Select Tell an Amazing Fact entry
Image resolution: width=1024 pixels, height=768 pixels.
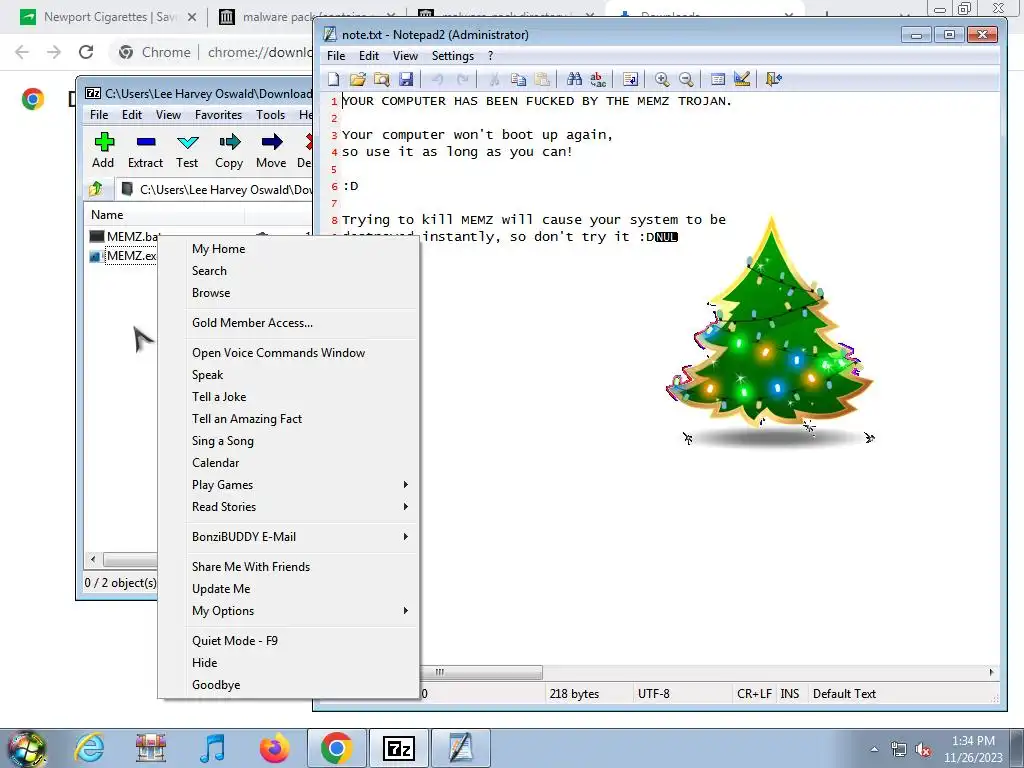301,419
